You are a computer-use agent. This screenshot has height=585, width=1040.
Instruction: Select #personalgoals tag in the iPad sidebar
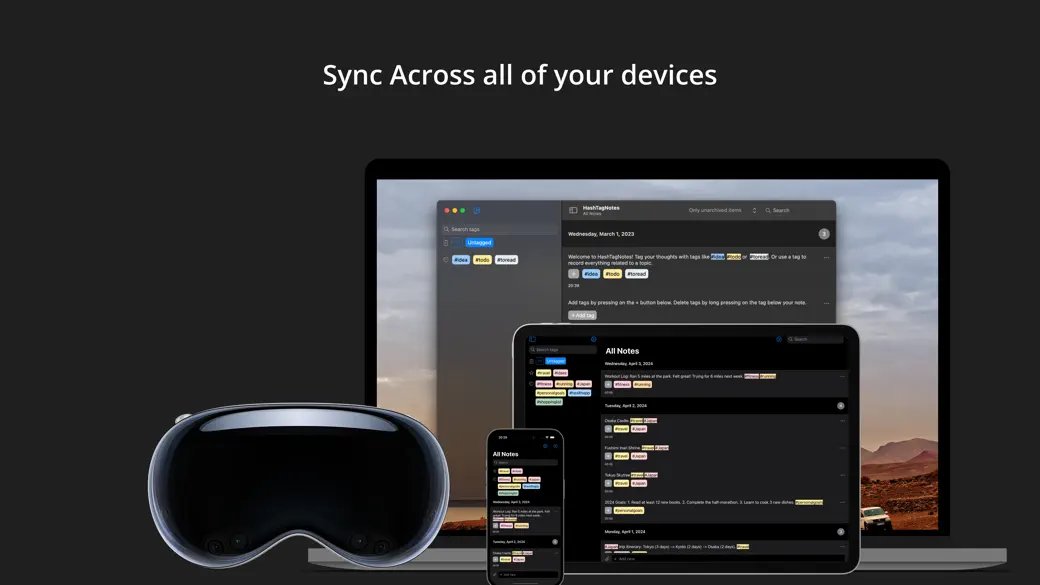551,393
